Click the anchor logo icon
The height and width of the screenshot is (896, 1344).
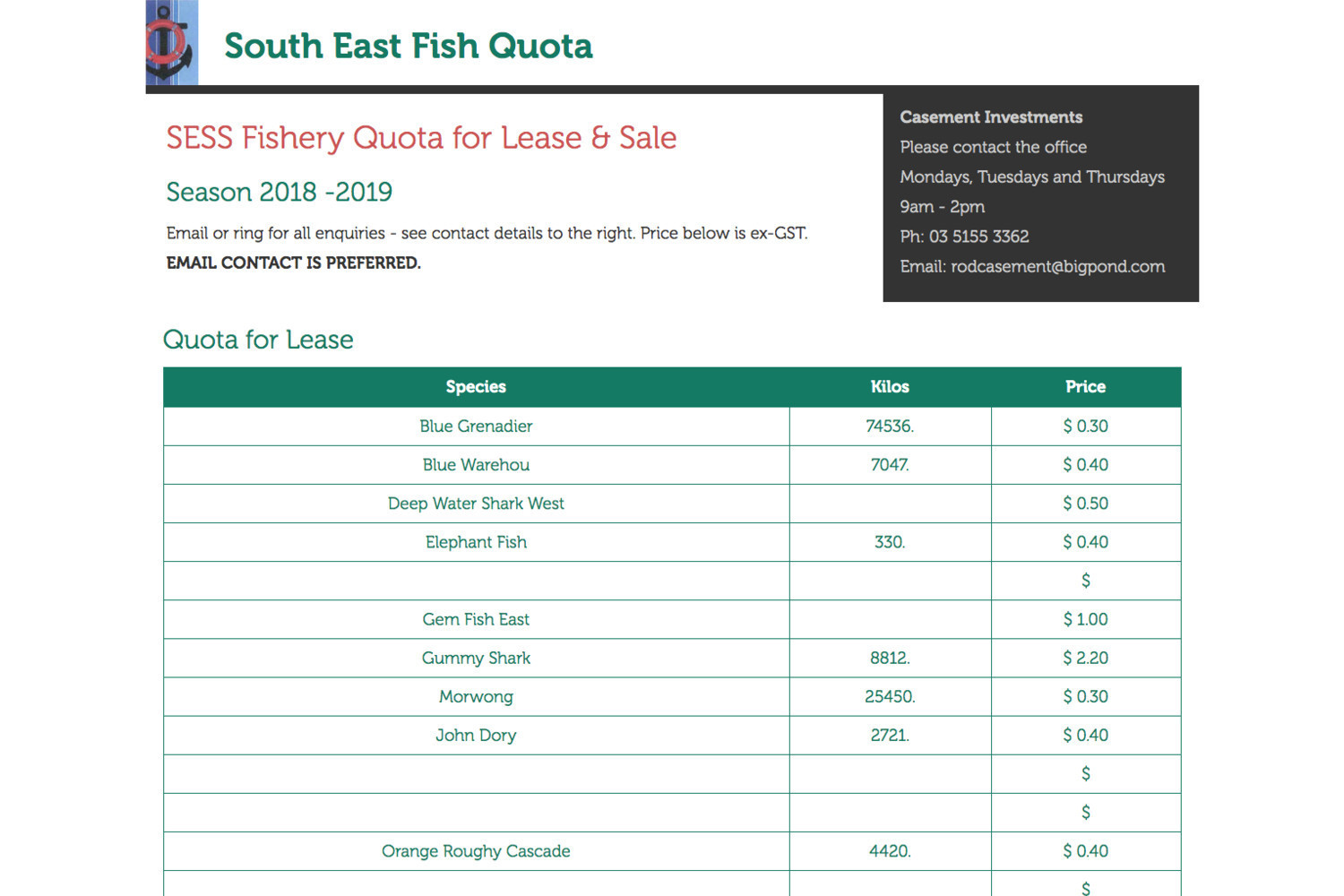tap(172, 42)
